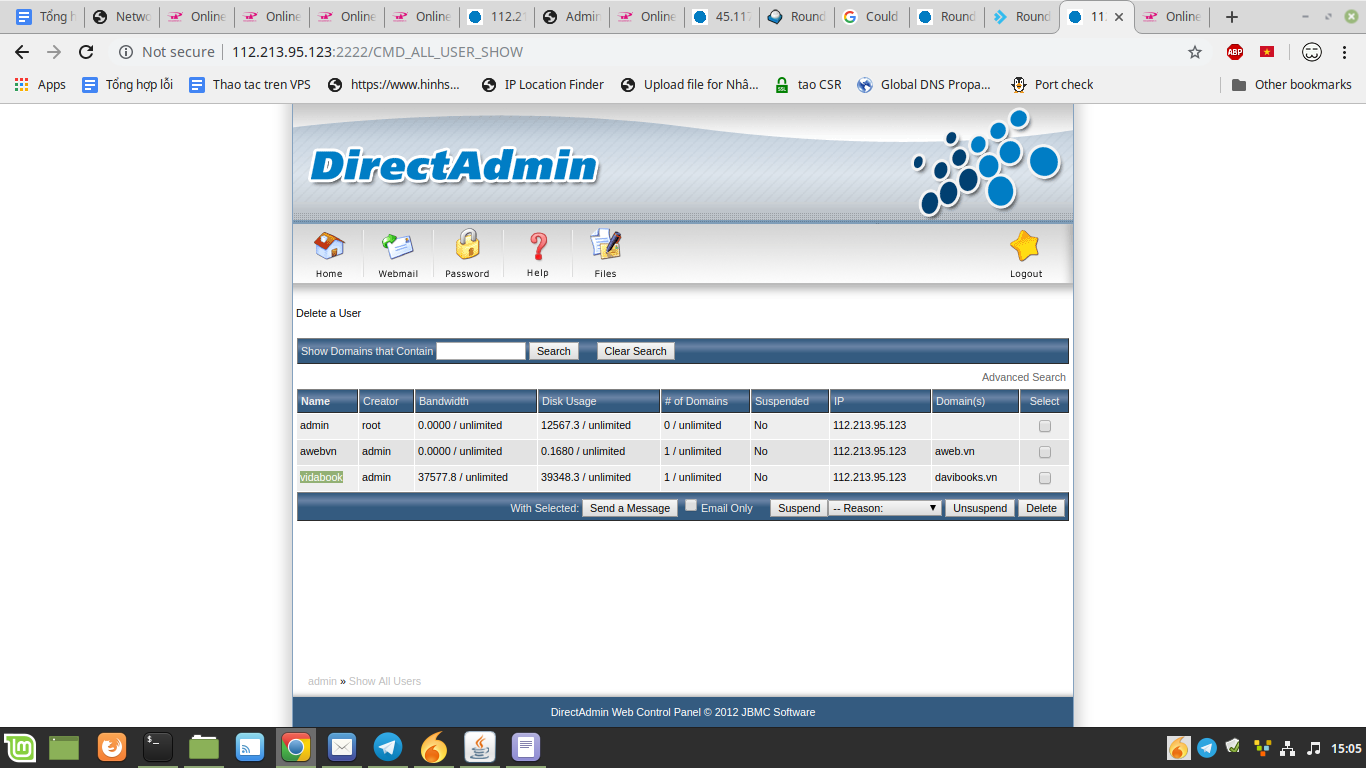Viewport: 1366px width, 768px height.
Task: Click the Search button
Action: pos(553,351)
